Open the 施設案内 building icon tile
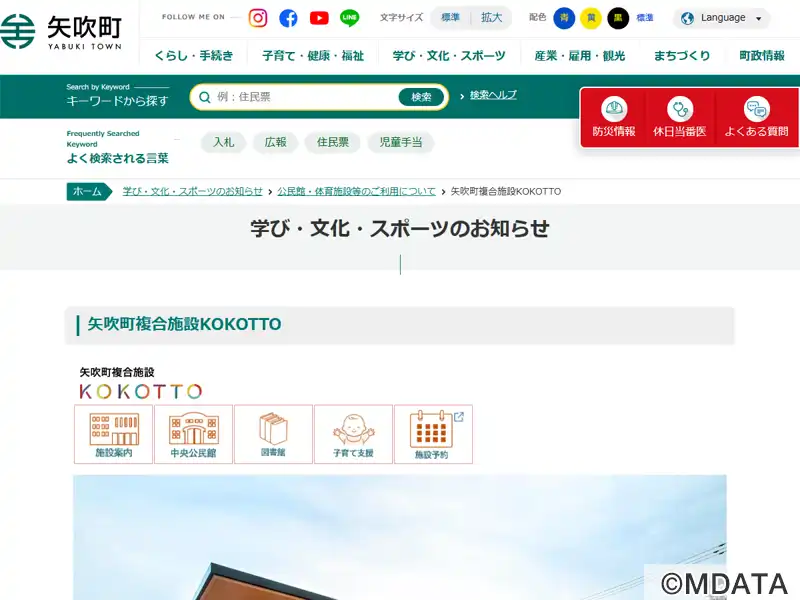This screenshot has width=800, height=600. (113, 434)
